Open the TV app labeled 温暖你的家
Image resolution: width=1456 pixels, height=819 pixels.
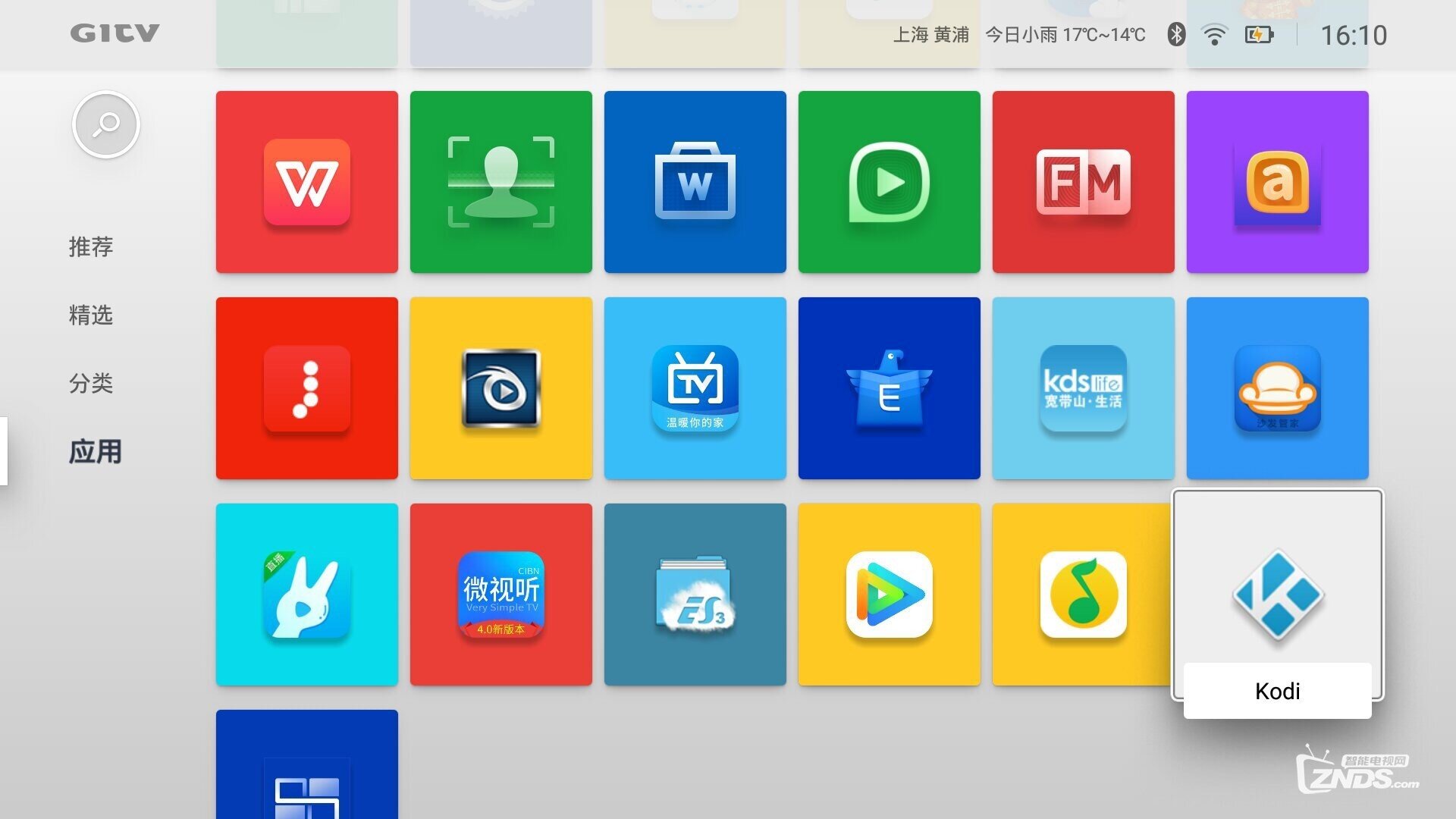[695, 388]
